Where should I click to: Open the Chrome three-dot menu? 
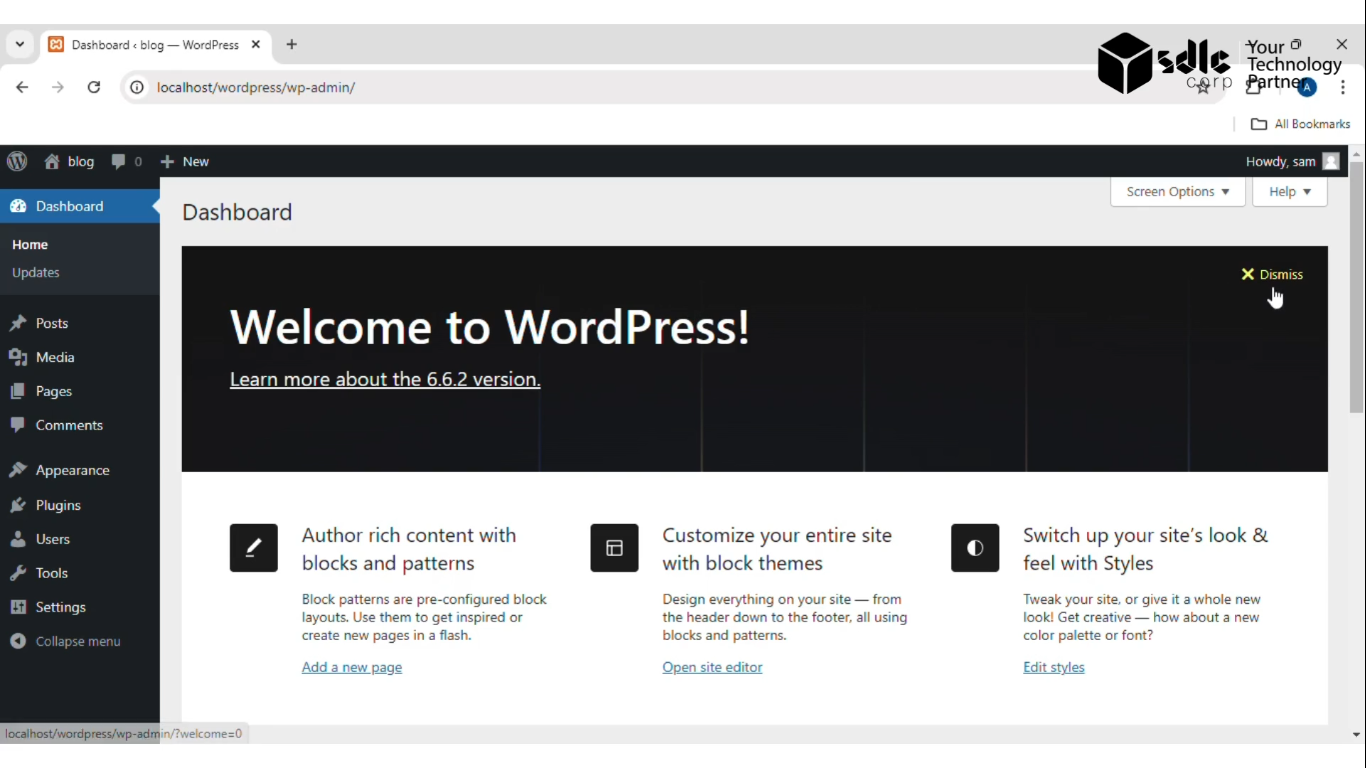(1343, 87)
